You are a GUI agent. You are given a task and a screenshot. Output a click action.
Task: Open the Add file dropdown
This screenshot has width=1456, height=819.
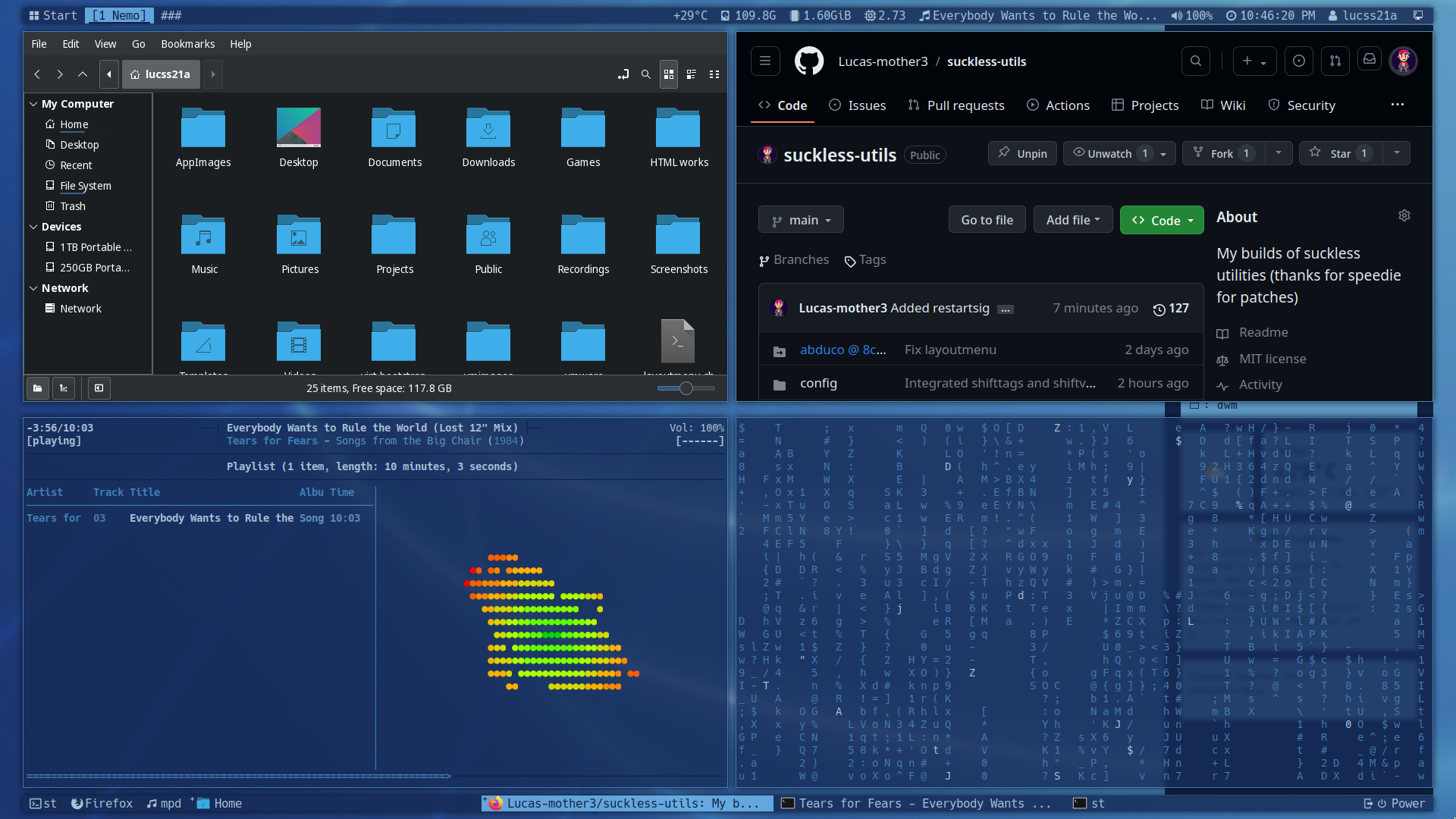(x=1073, y=220)
